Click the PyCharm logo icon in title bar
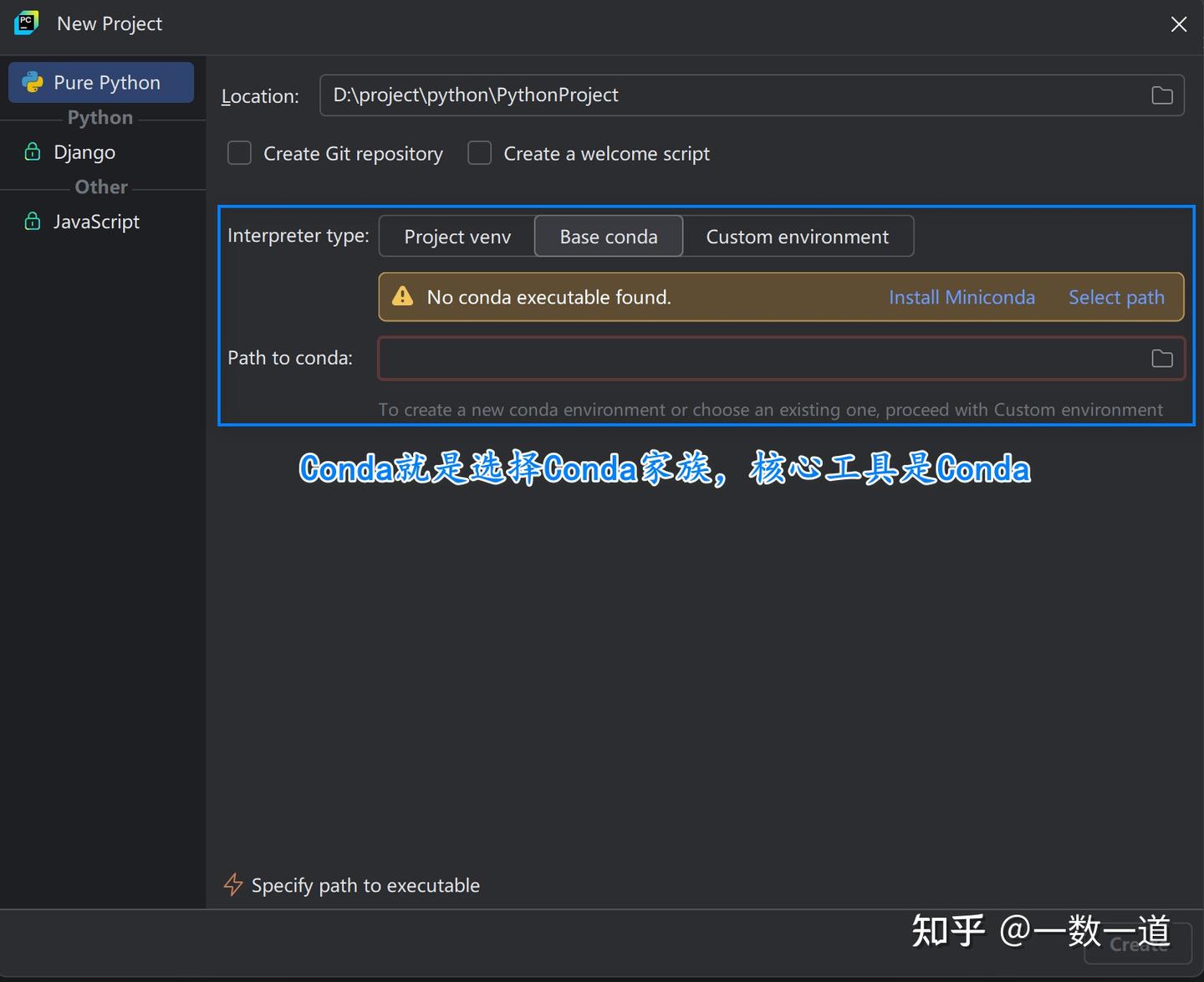Screen dimensions: 1204x982 tap(26, 23)
